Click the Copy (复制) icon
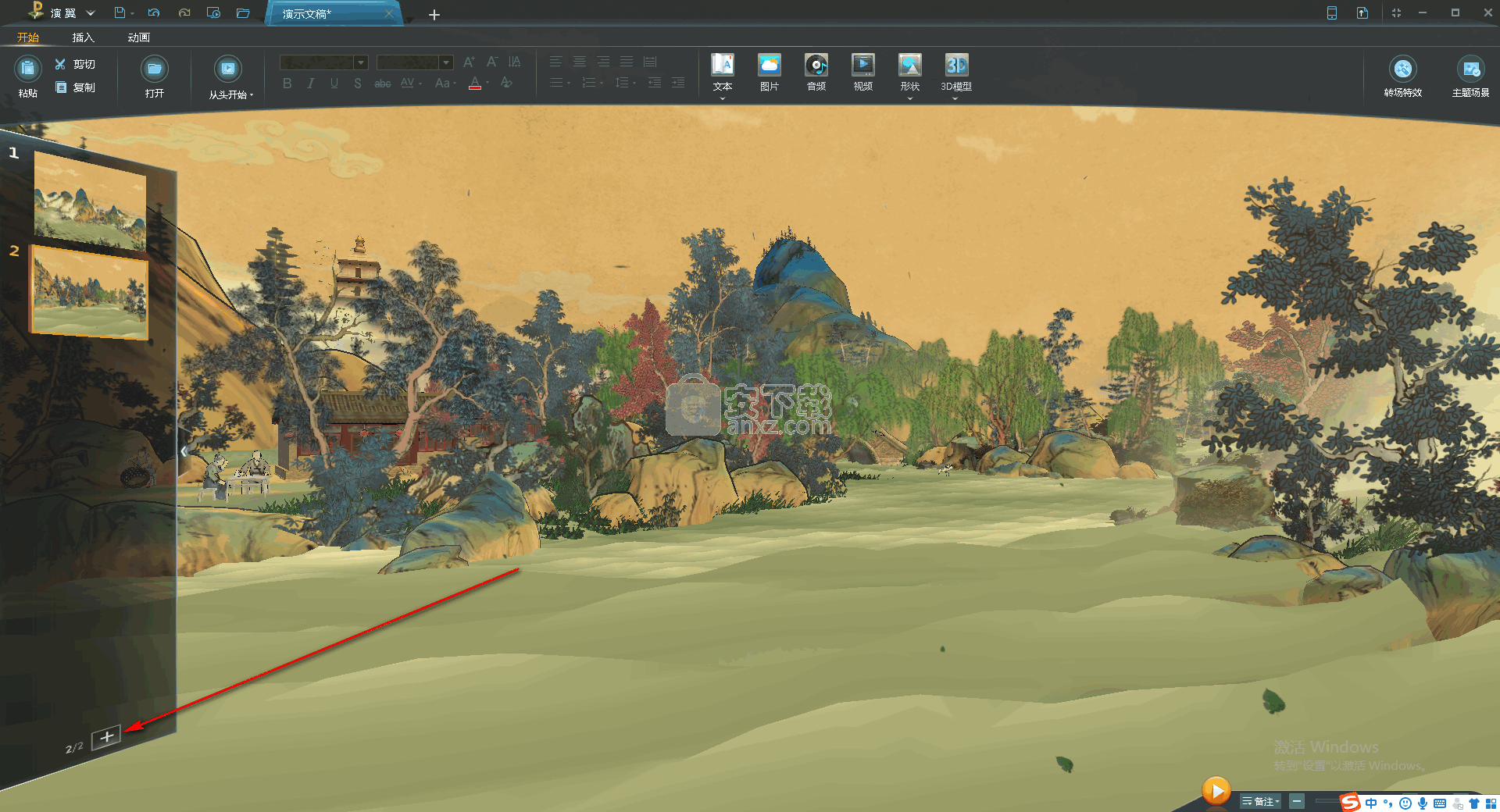Image resolution: width=1500 pixels, height=812 pixels. click(61, 87)
